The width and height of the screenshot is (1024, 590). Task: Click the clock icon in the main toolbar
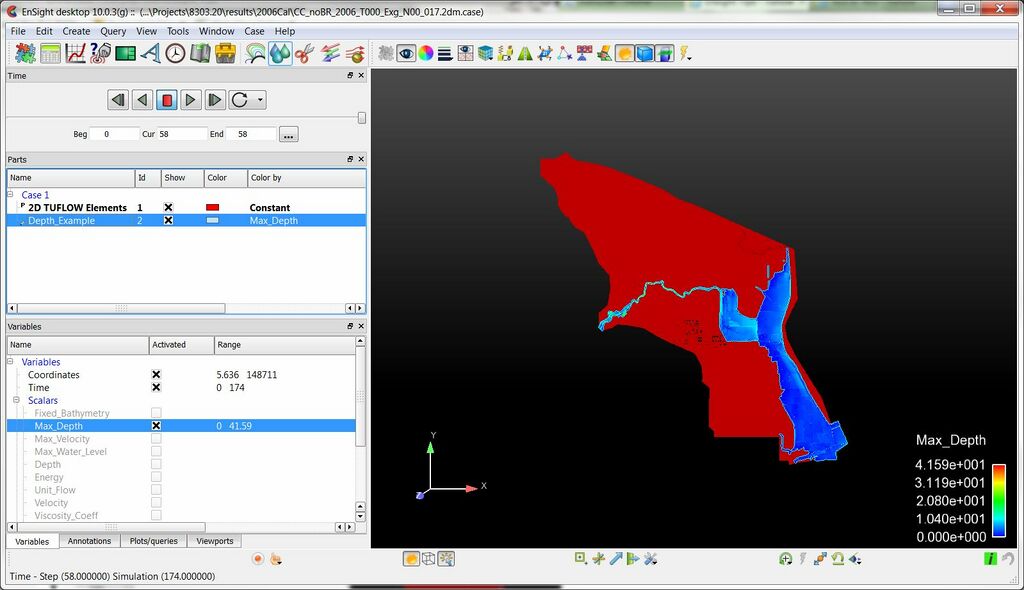pyautogui.click(x=175, y=53)
